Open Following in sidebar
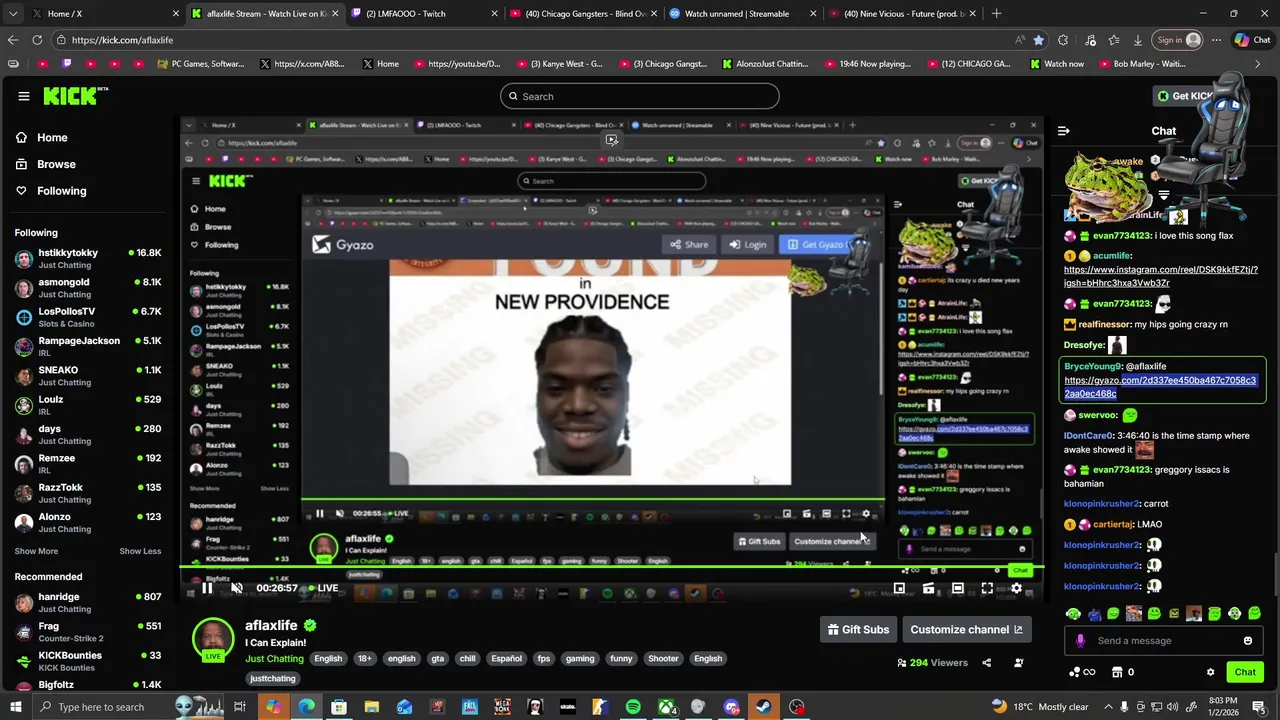The image size is (1280, 720). coord(51,191)
